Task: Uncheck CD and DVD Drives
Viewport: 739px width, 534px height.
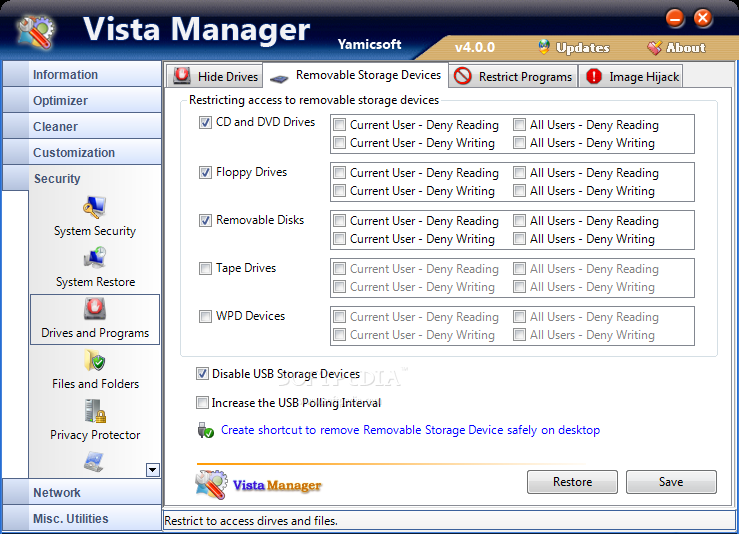Action: point(205,123)
